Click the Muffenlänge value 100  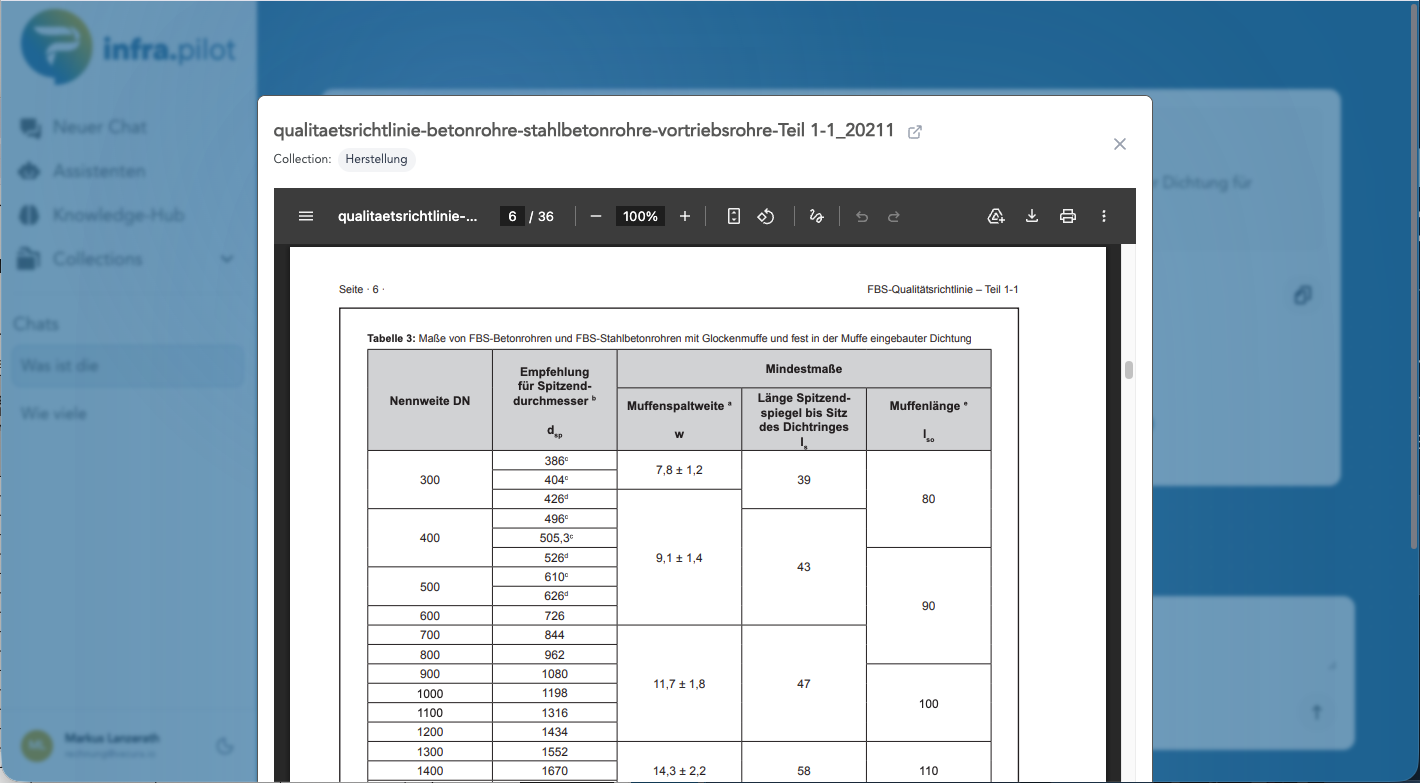click(929, 704)
